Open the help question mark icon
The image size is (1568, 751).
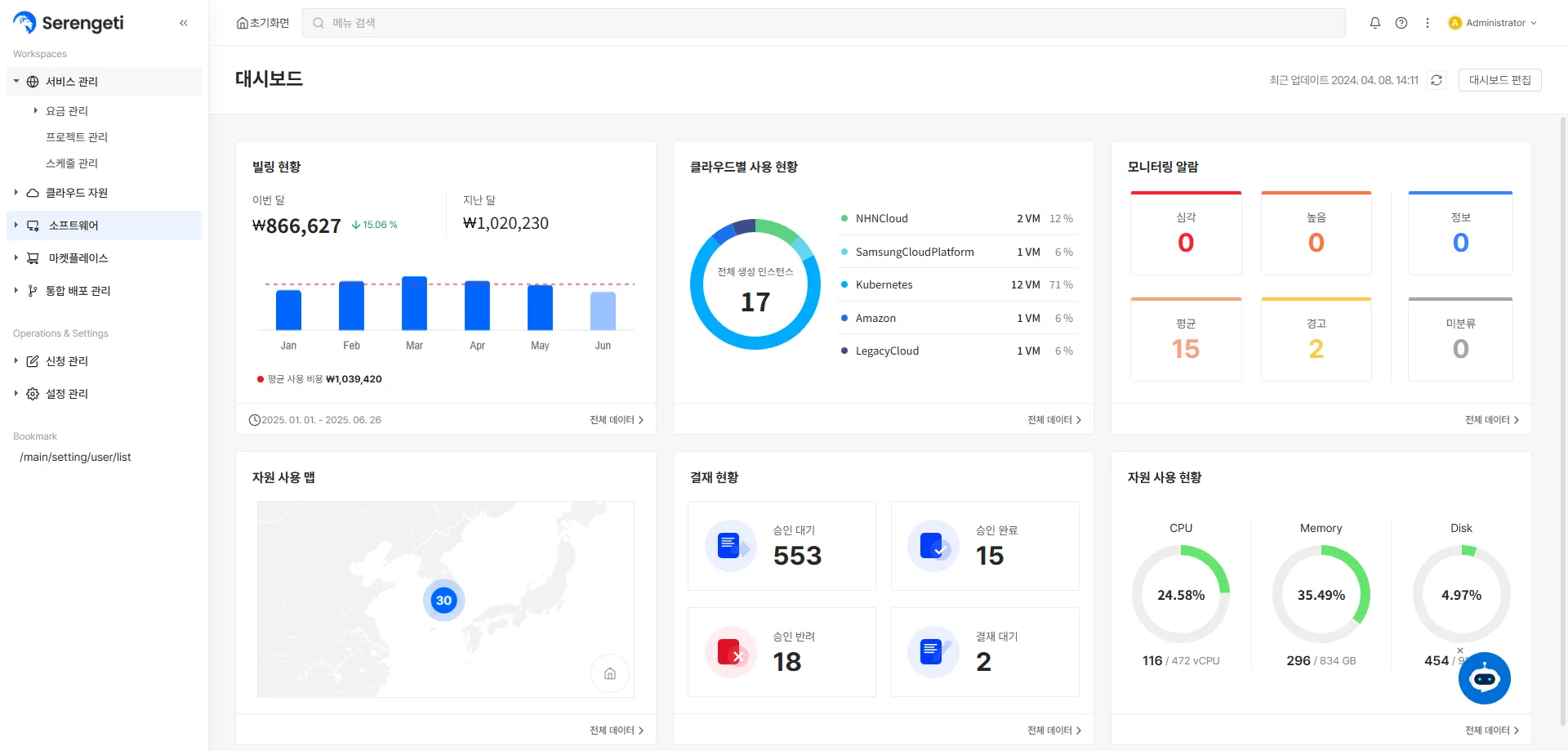click(x=1401, y=23)
